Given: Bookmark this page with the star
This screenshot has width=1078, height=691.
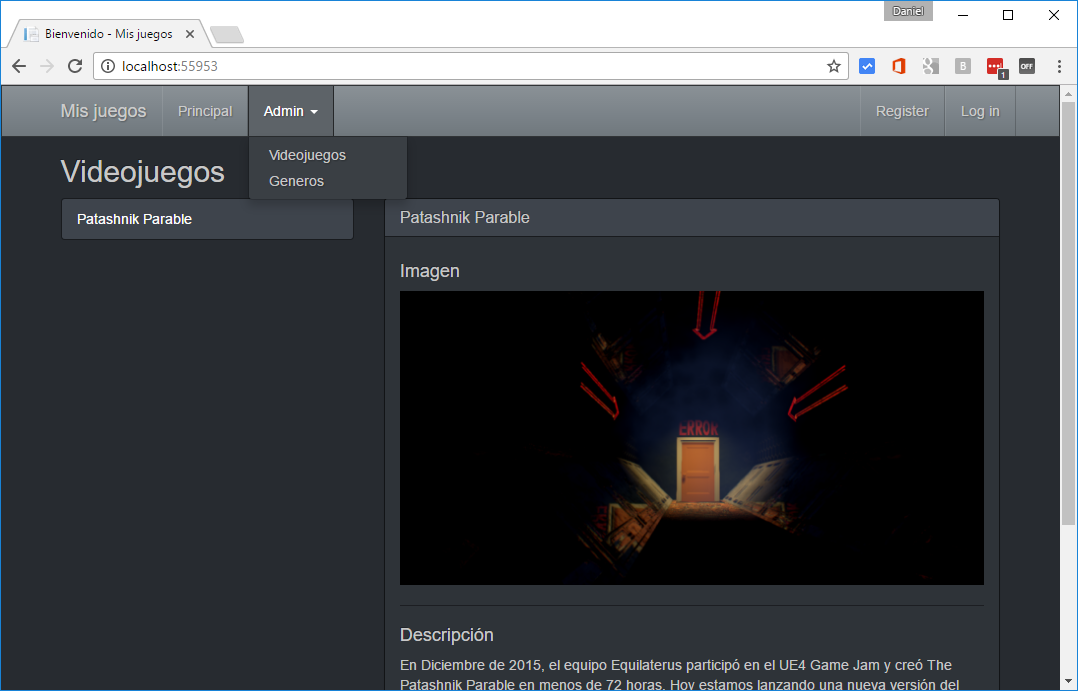Looking at the screenshot, I should point(834,66).
